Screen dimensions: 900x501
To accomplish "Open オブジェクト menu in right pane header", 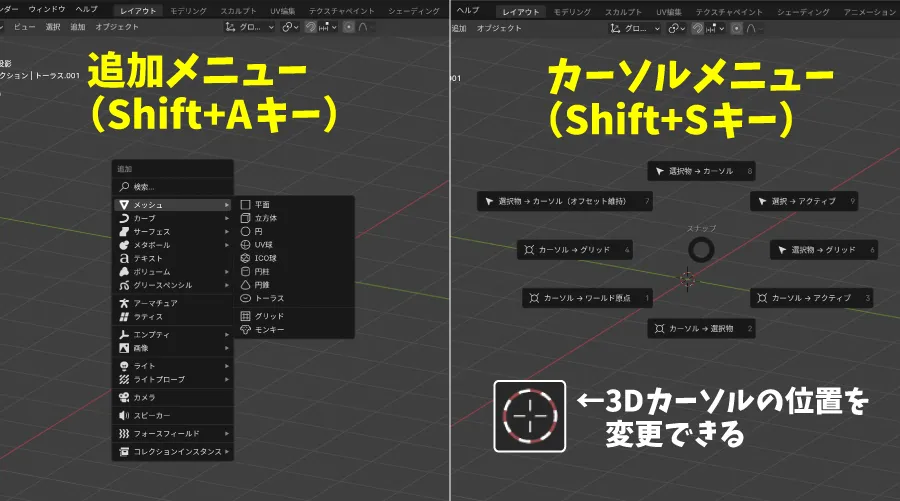I will [x=499, y=28].
